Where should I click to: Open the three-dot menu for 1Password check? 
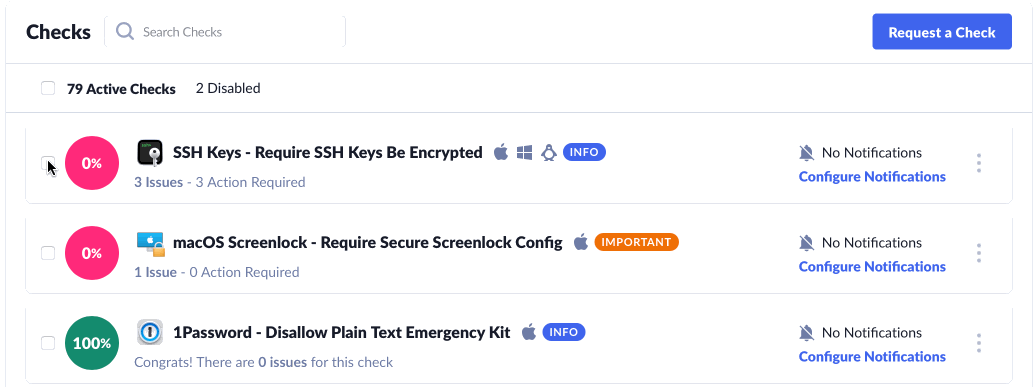click(x=979, y=343)
